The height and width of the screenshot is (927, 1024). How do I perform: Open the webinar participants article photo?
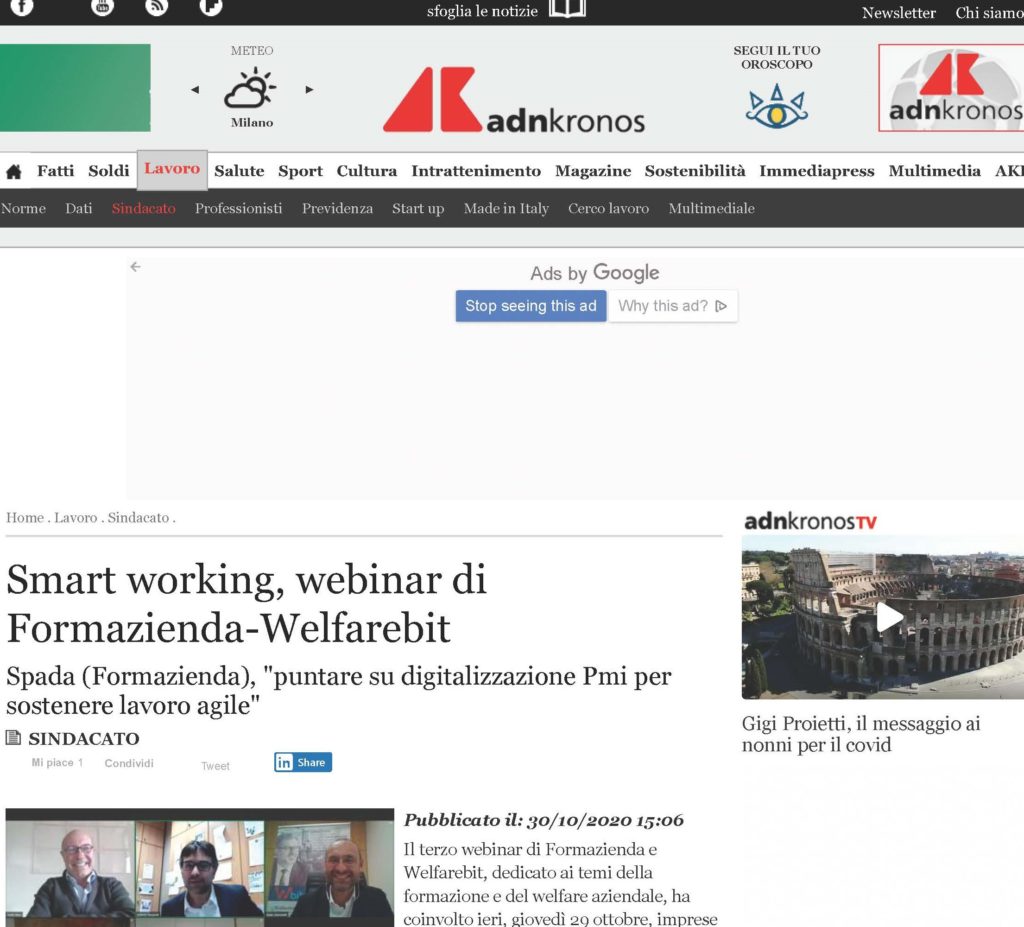pos(200,868)
